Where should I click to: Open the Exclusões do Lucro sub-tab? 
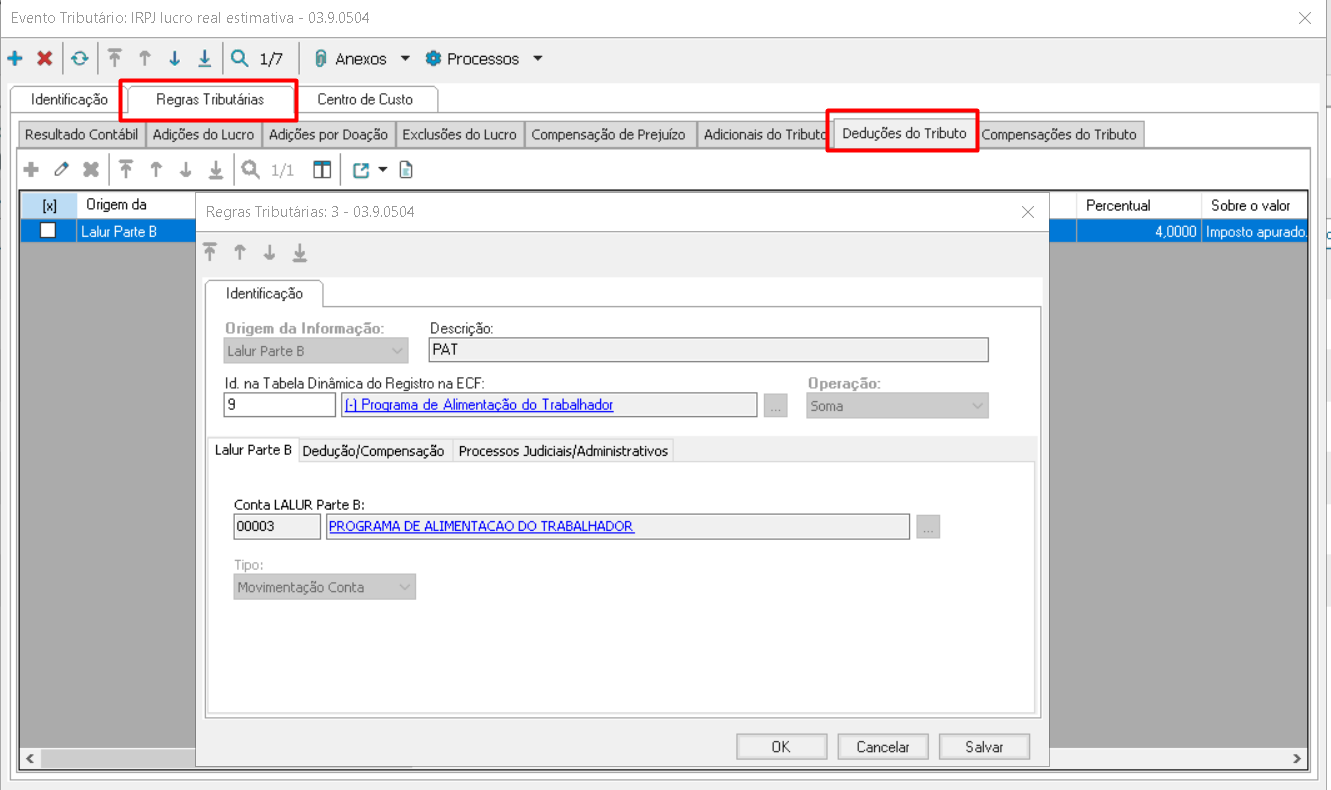point(460,134)
